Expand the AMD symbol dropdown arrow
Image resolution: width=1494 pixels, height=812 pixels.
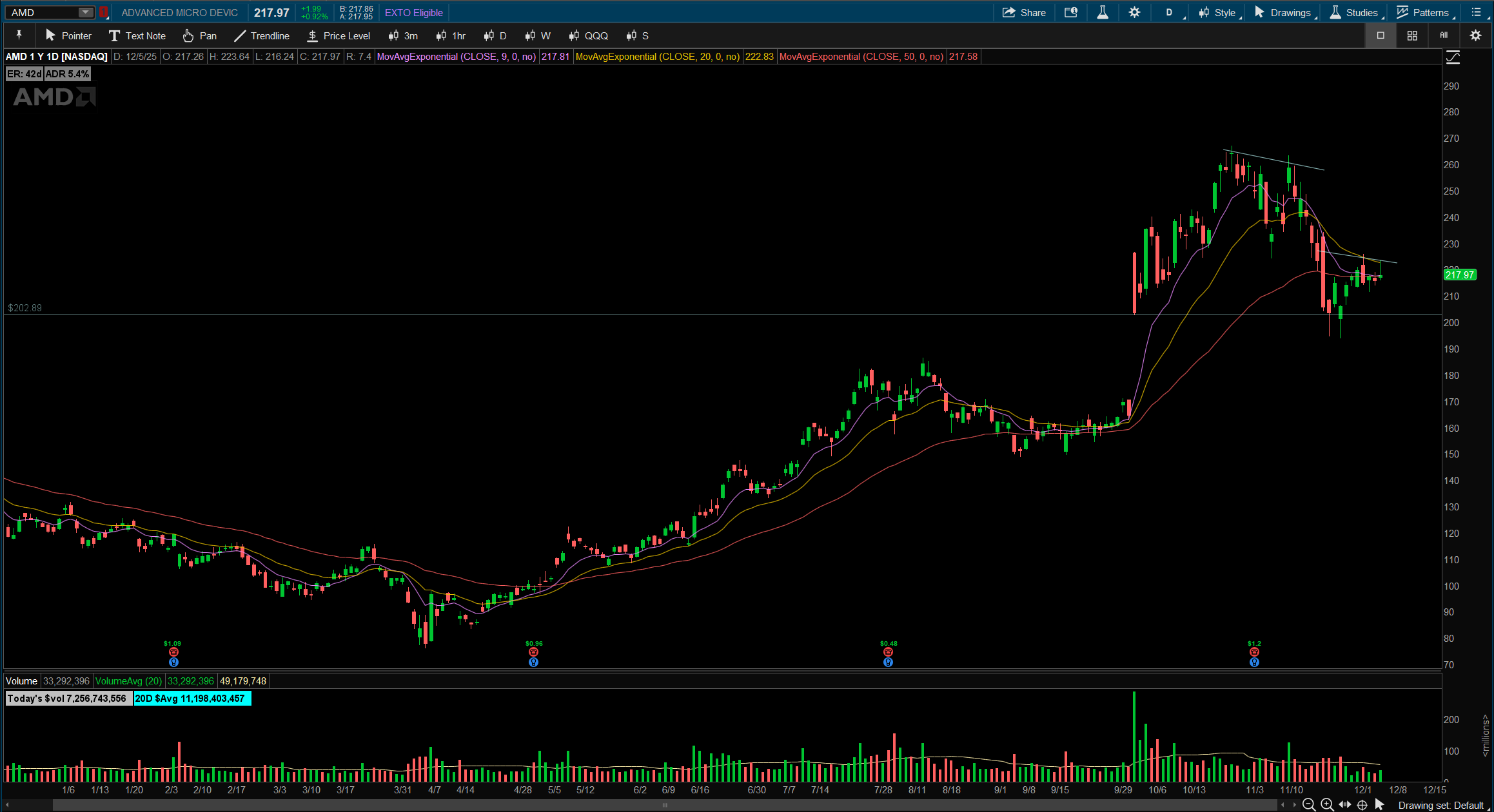pyautogui.click(x=85, y=12)
